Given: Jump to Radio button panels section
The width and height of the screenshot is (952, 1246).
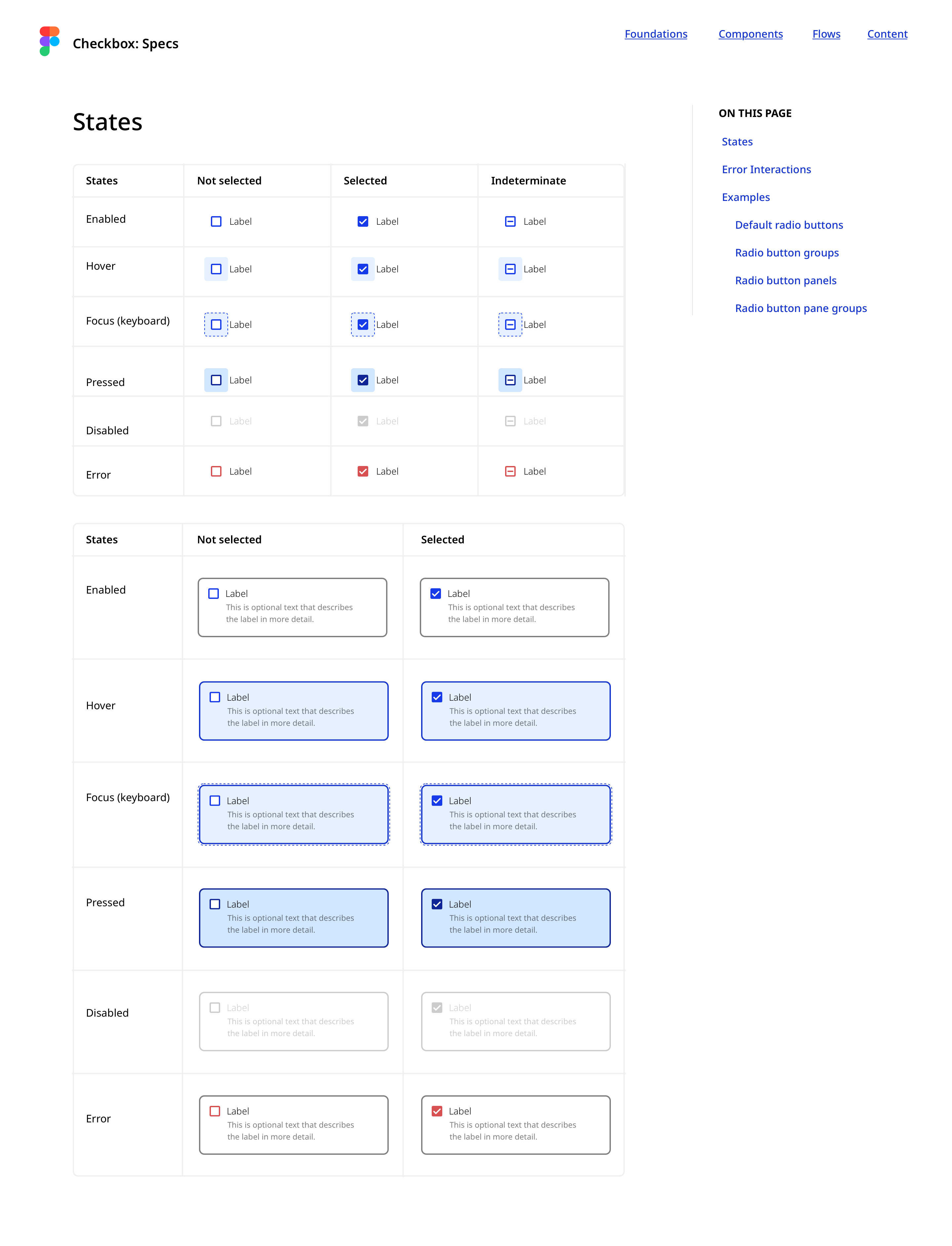Looking at the screenshot, I should (785, 281).
